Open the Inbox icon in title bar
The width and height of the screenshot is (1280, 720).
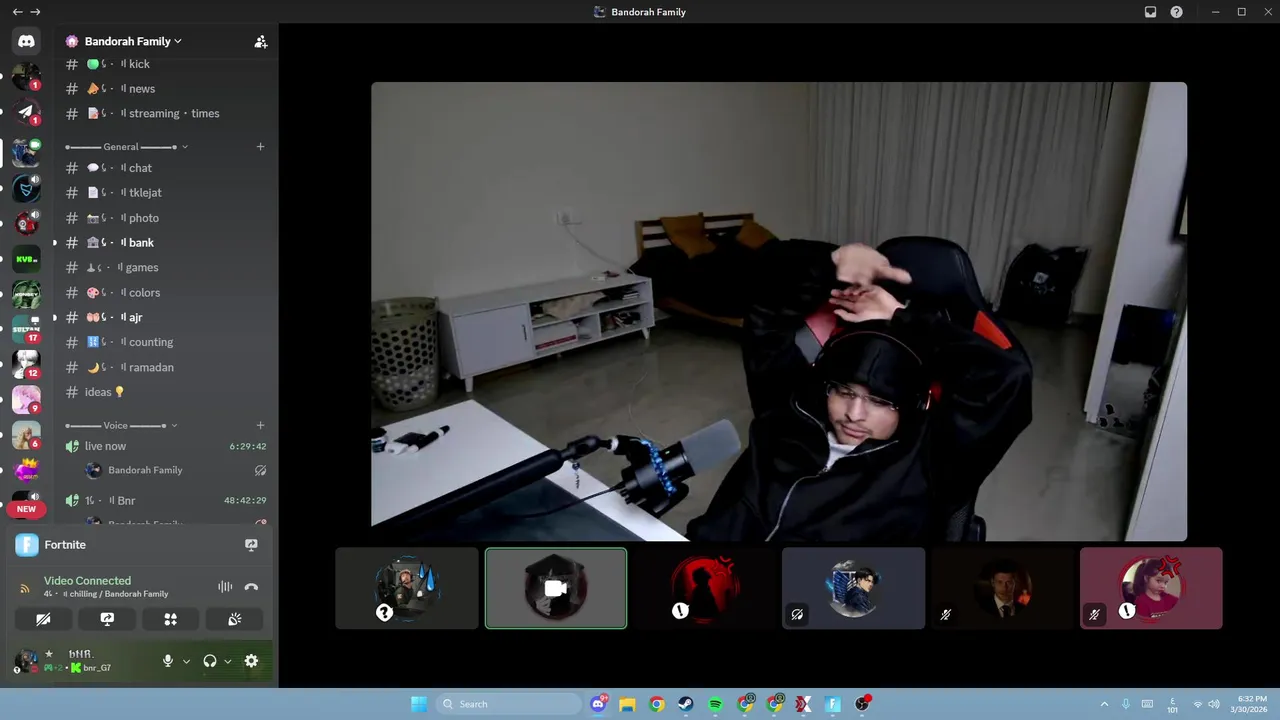point(1150,12)
